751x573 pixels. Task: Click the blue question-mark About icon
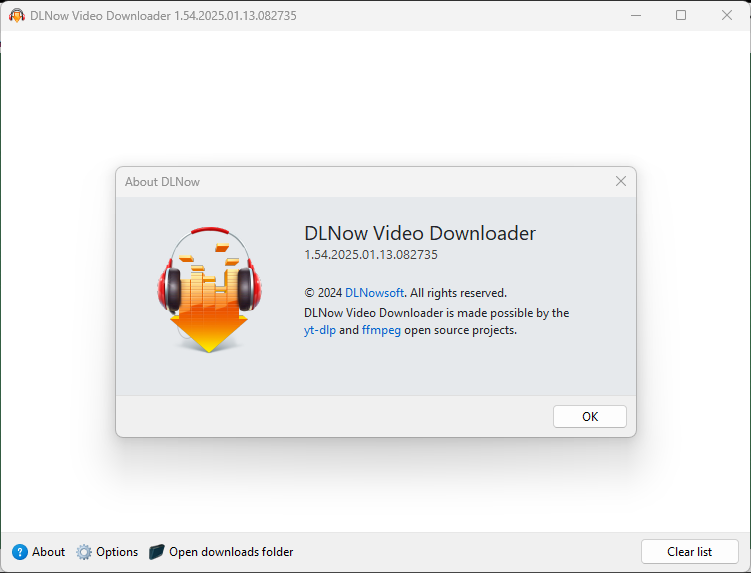pos(20,552)
